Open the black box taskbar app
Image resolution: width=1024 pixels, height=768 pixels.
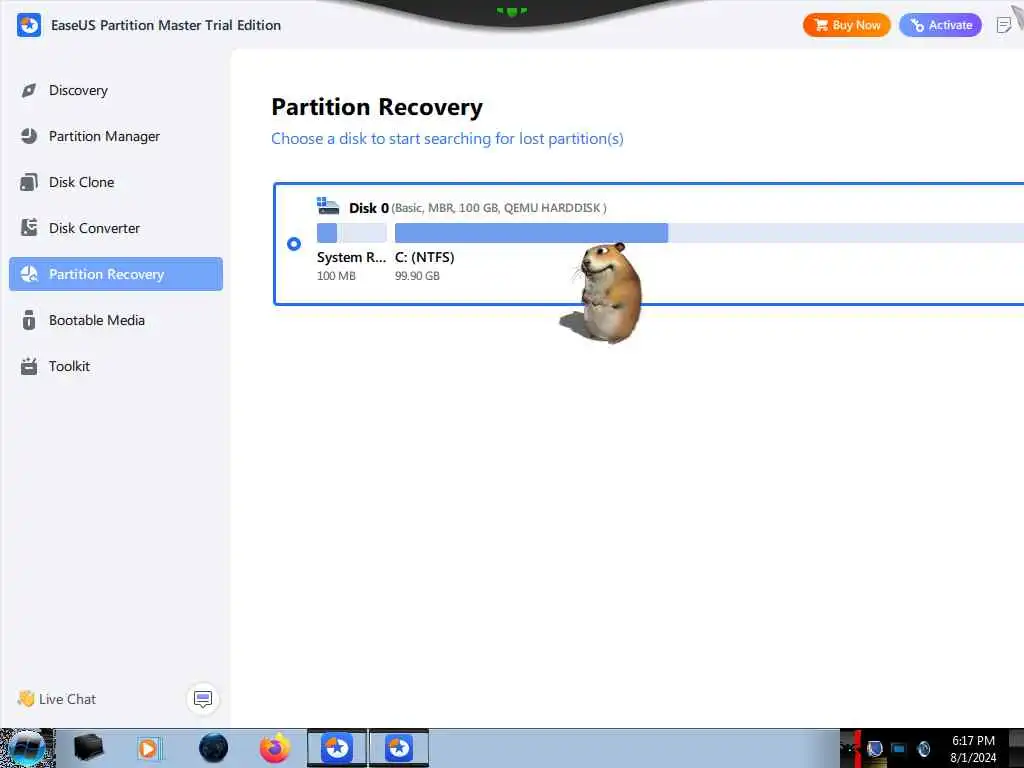point(88,748)
